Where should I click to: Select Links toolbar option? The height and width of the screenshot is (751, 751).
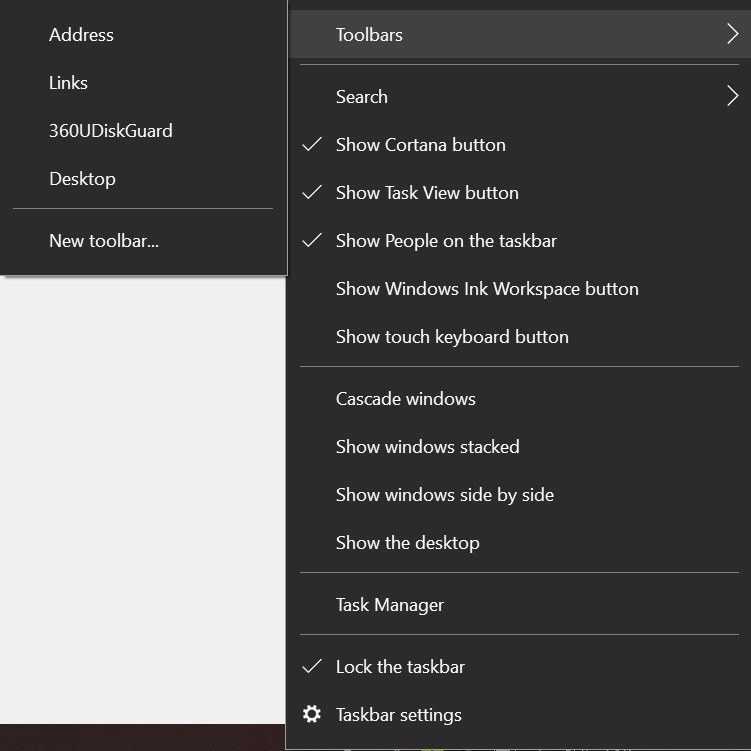pyautogui.click(x=143, y=82)
